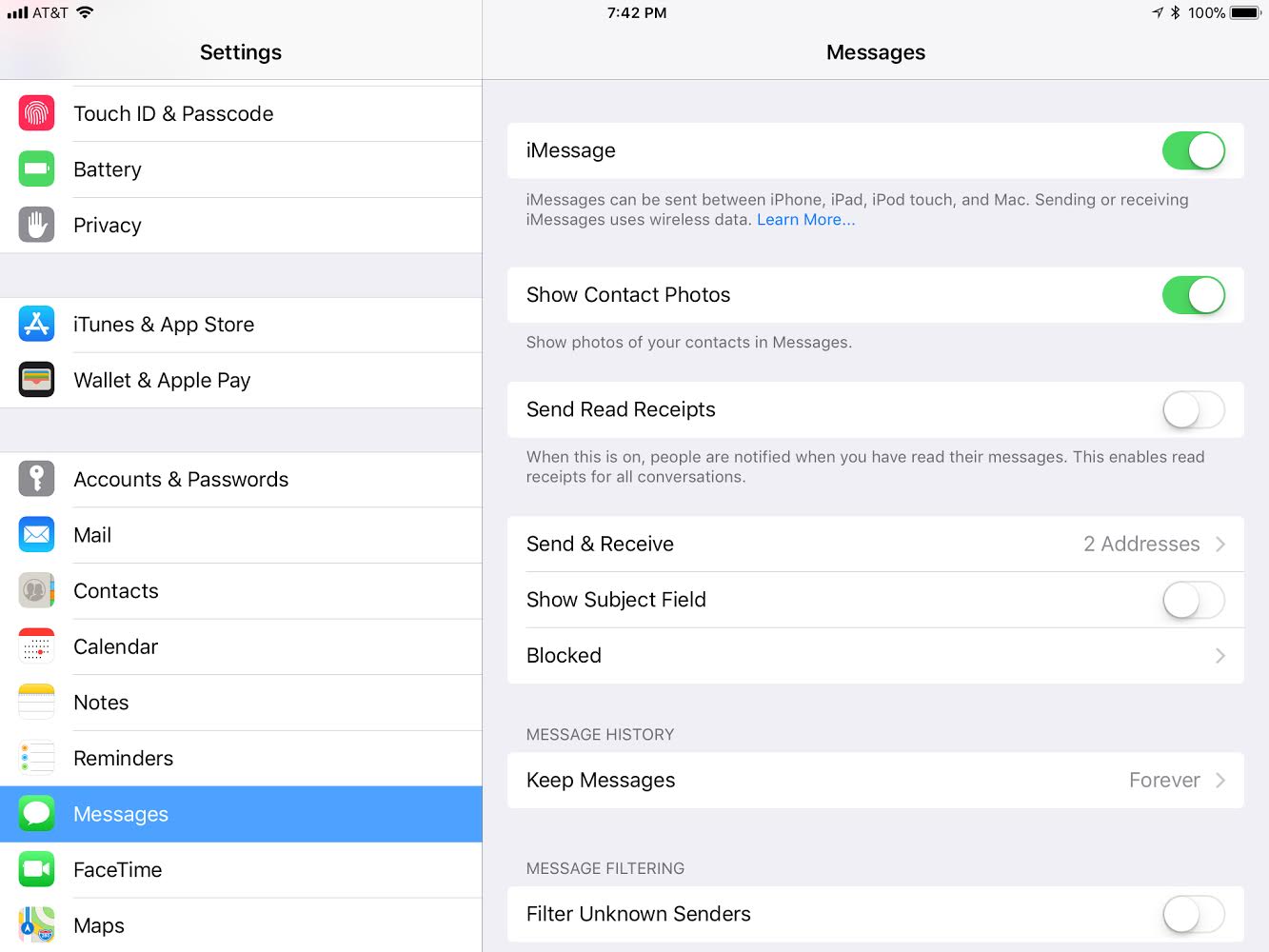
Task: Tap the Bluetooth status icon
Action: pyautogui.click(x=1176, y=12)
